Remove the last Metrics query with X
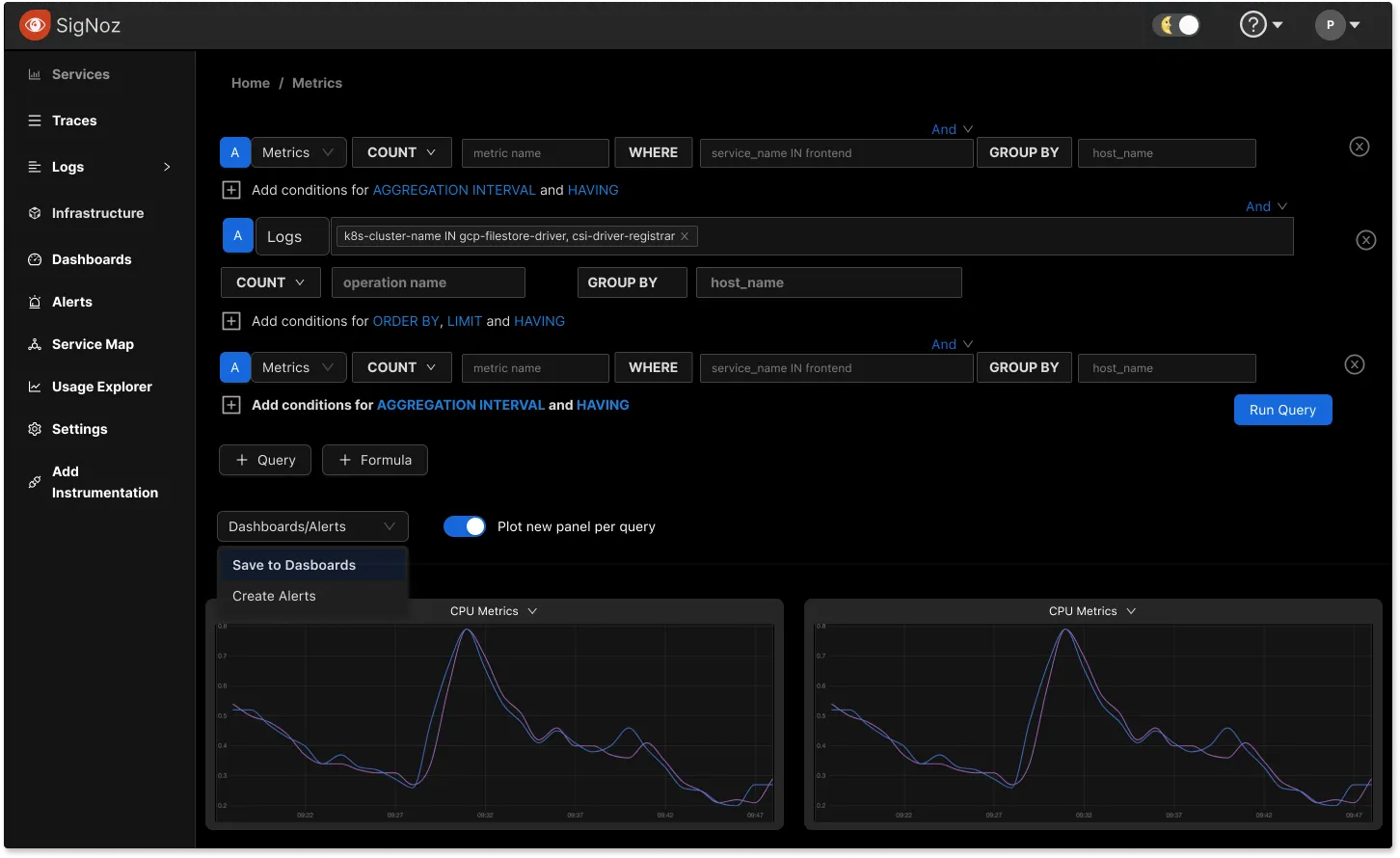 1355,364
